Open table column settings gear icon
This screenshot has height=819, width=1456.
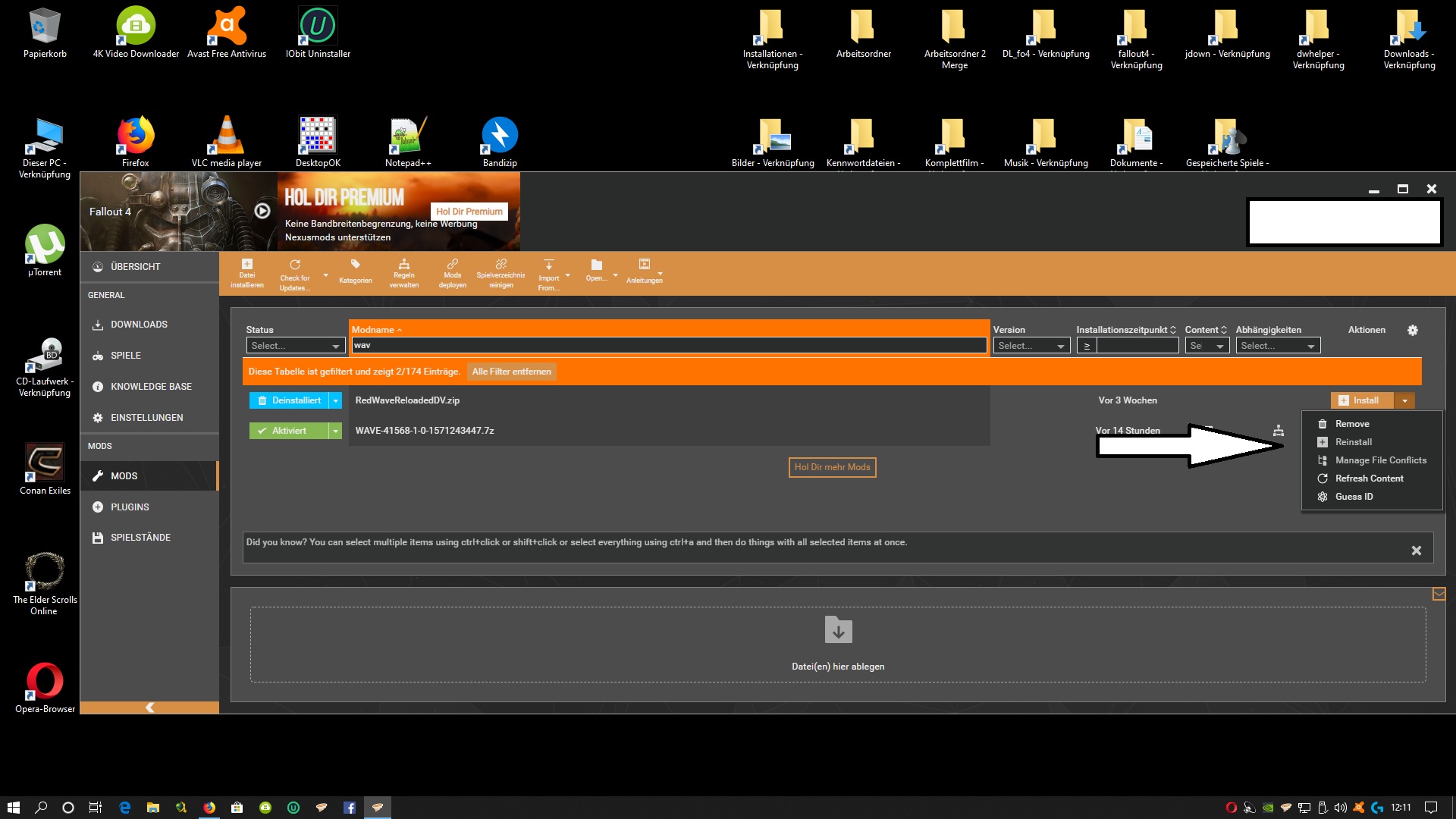pos(1412,330)
